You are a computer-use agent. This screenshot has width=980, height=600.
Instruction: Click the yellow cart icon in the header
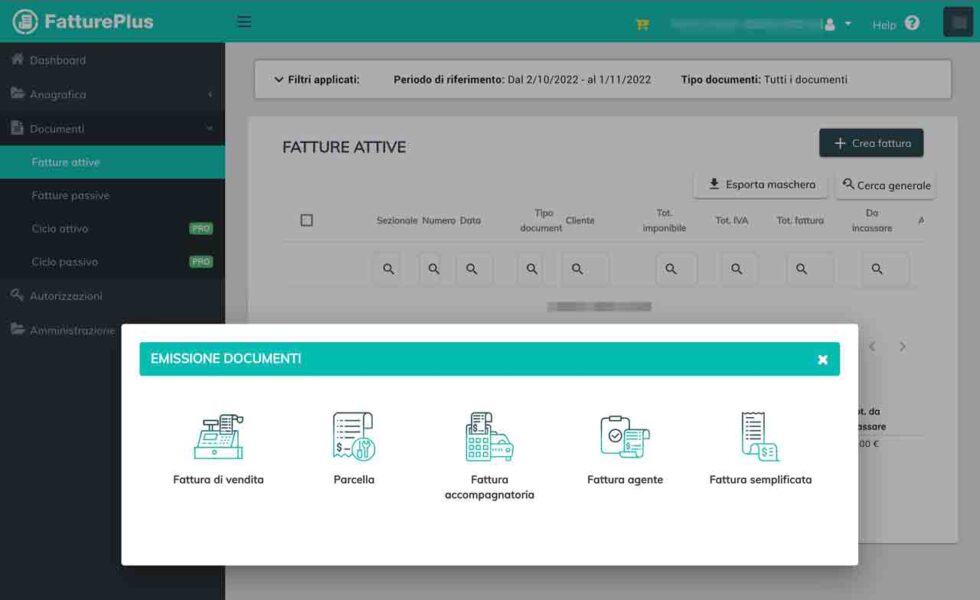point(641,24)
